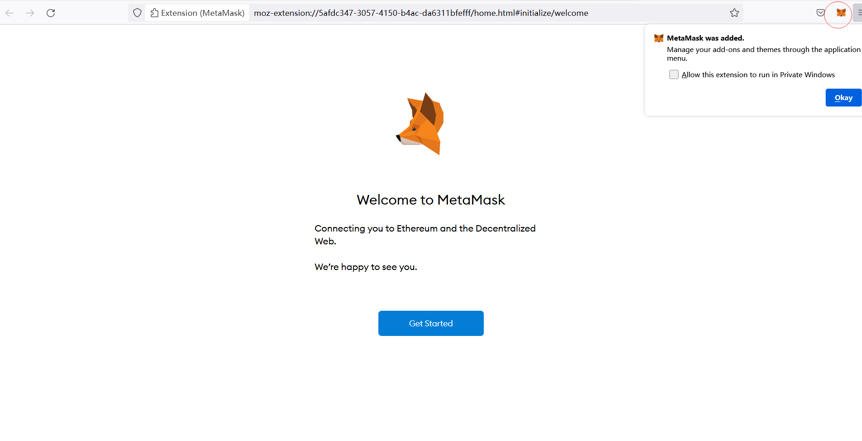Click the 'Welcome to MetaMask' heading
Image resolution: width=862 pixels, height=441 pixels.
430,200
